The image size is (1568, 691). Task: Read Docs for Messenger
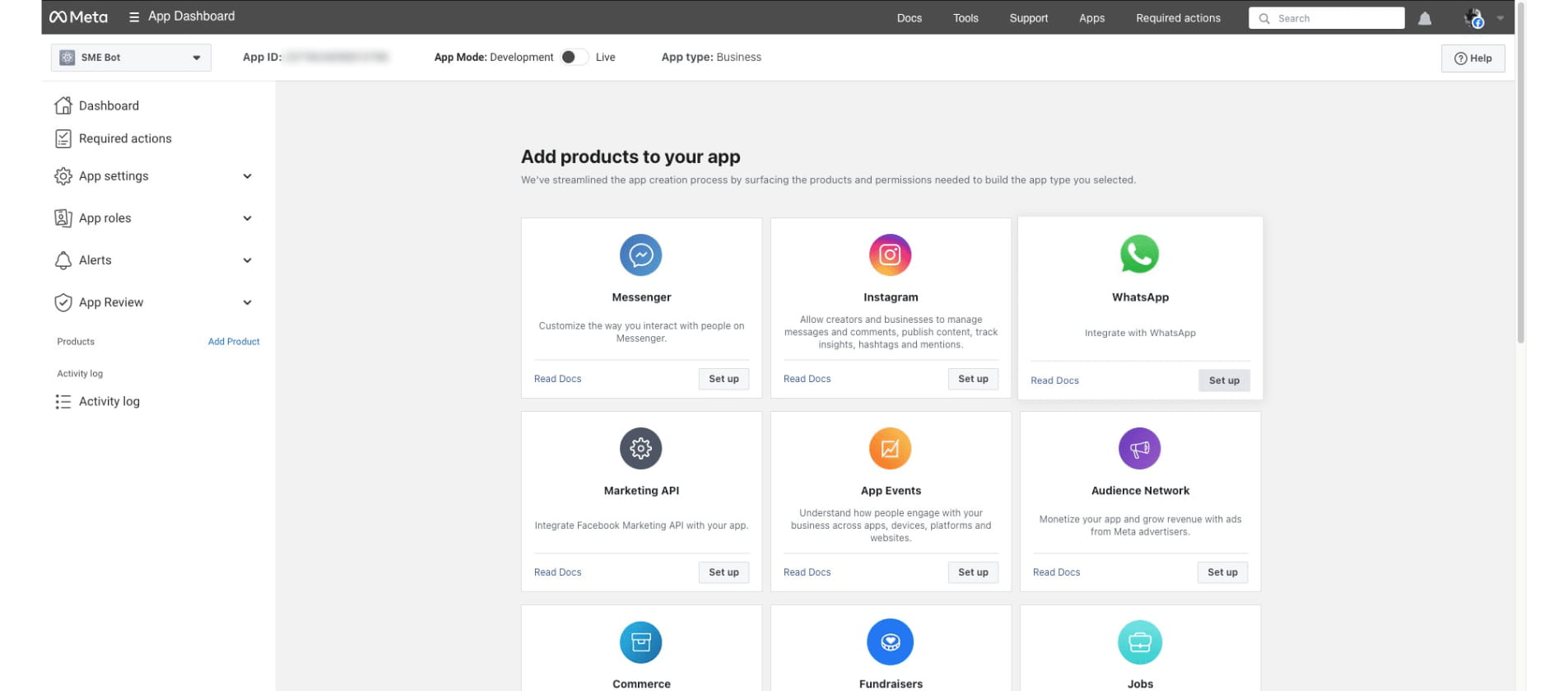(557, 379)
